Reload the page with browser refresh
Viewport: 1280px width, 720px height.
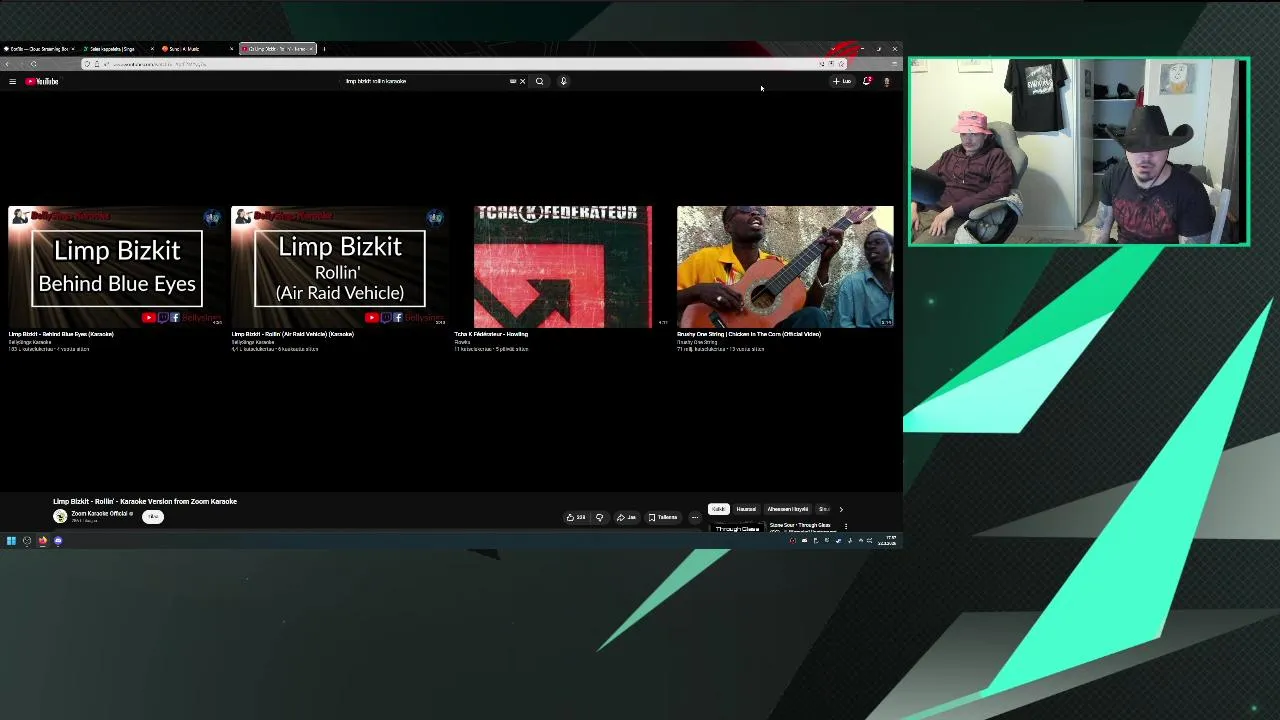[x=33, y=64]
